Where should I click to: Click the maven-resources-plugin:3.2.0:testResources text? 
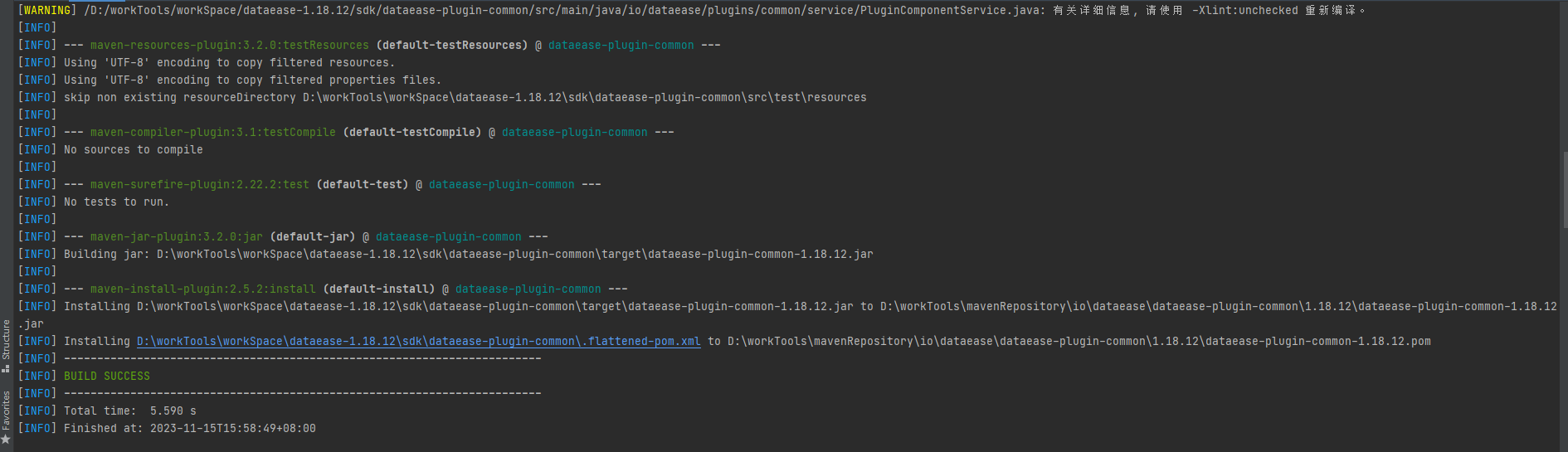[x=230, y=45]
